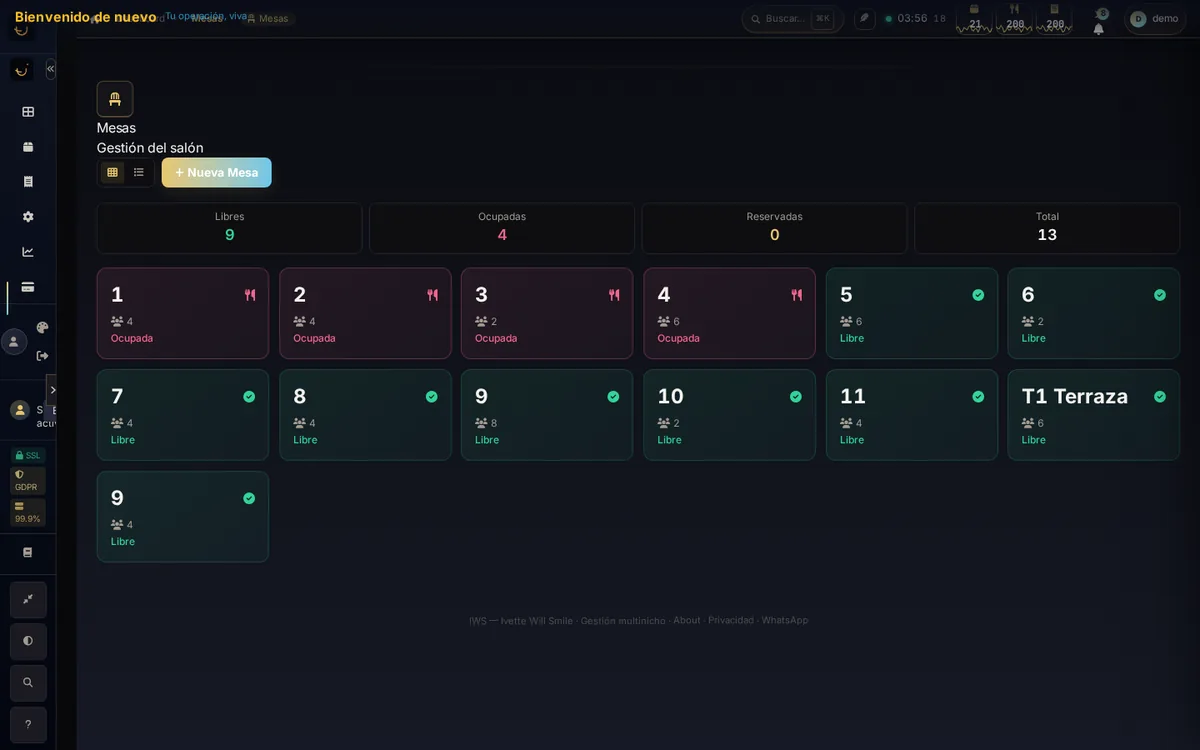1200x750 pixels.
Task: Click the logout arrow icon in sidebar
Action: pos(42,355)
